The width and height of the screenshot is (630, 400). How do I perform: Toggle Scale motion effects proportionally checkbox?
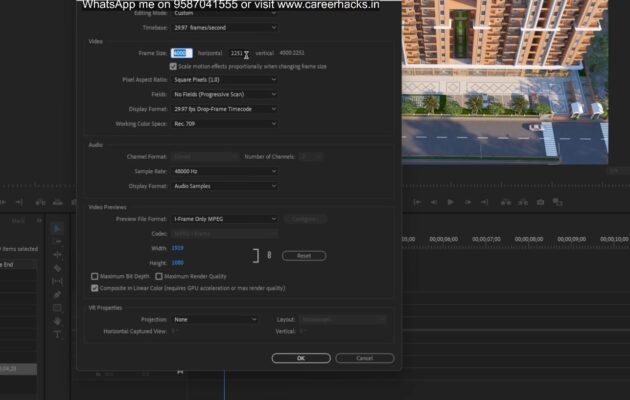pyautogui.click(x=173, y=66)
